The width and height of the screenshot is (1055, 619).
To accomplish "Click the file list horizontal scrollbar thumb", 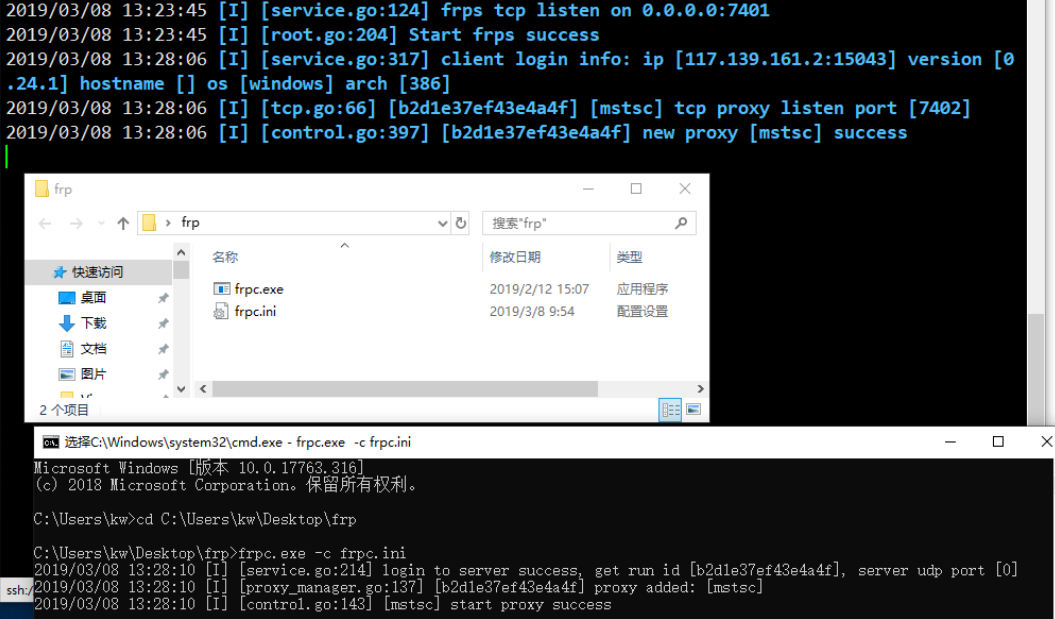I will tap(405, 389).
